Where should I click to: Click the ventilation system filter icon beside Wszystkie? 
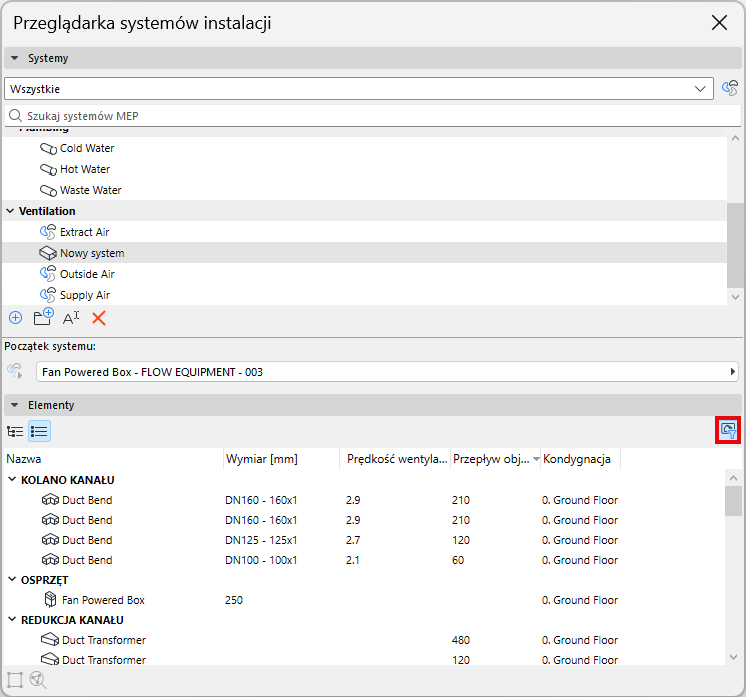[729, 88]
